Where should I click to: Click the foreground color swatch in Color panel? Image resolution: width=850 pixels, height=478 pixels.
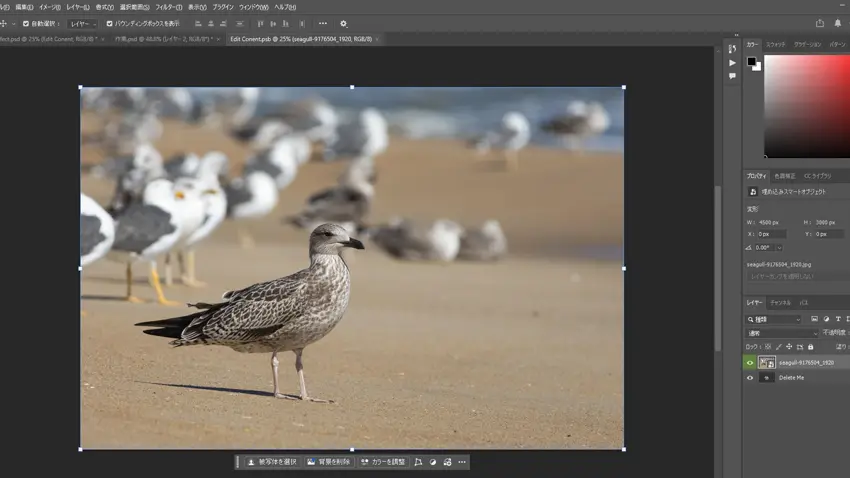click(x=751, y=62)
